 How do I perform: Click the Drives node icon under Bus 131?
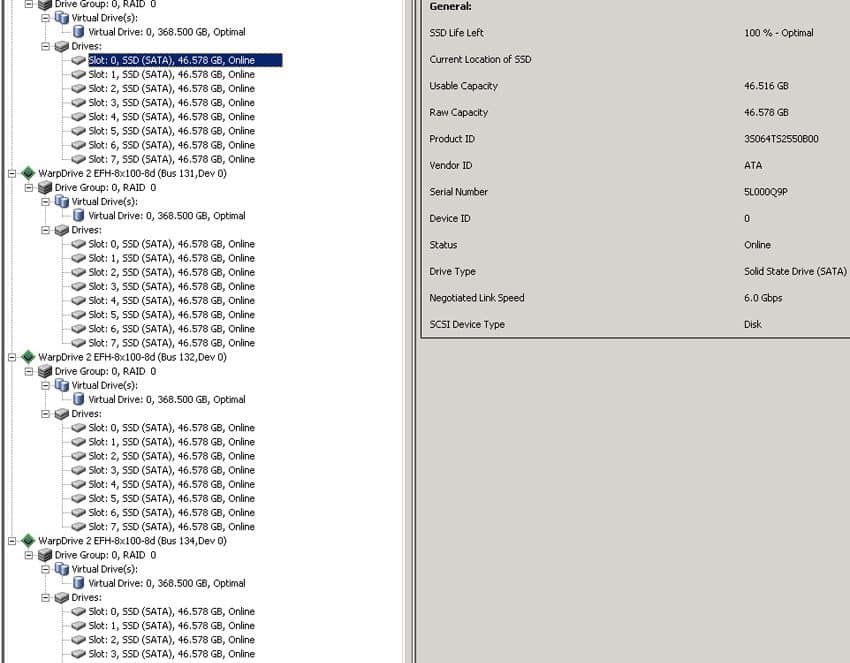(62, 230)
